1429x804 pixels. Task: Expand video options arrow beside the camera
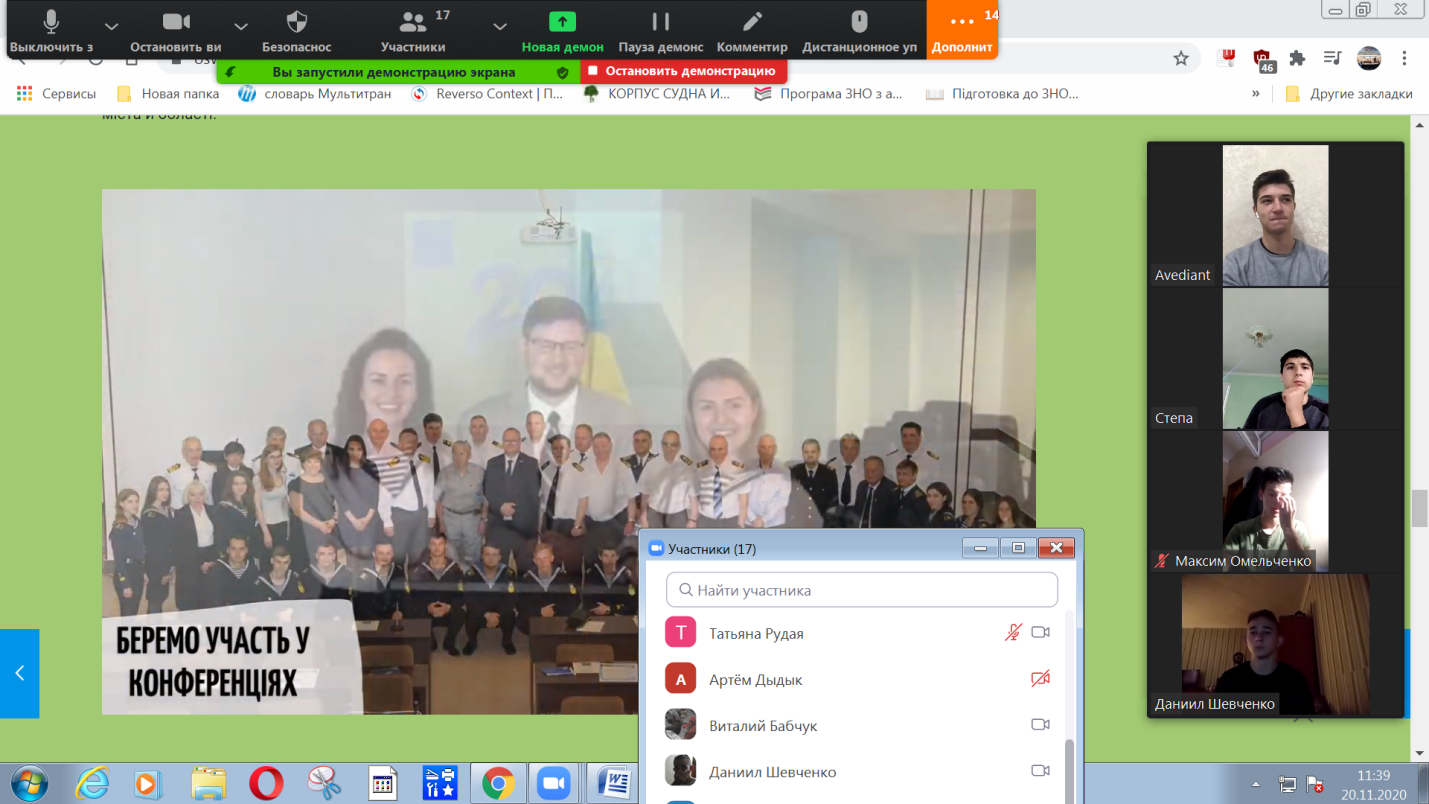[241, 26]
